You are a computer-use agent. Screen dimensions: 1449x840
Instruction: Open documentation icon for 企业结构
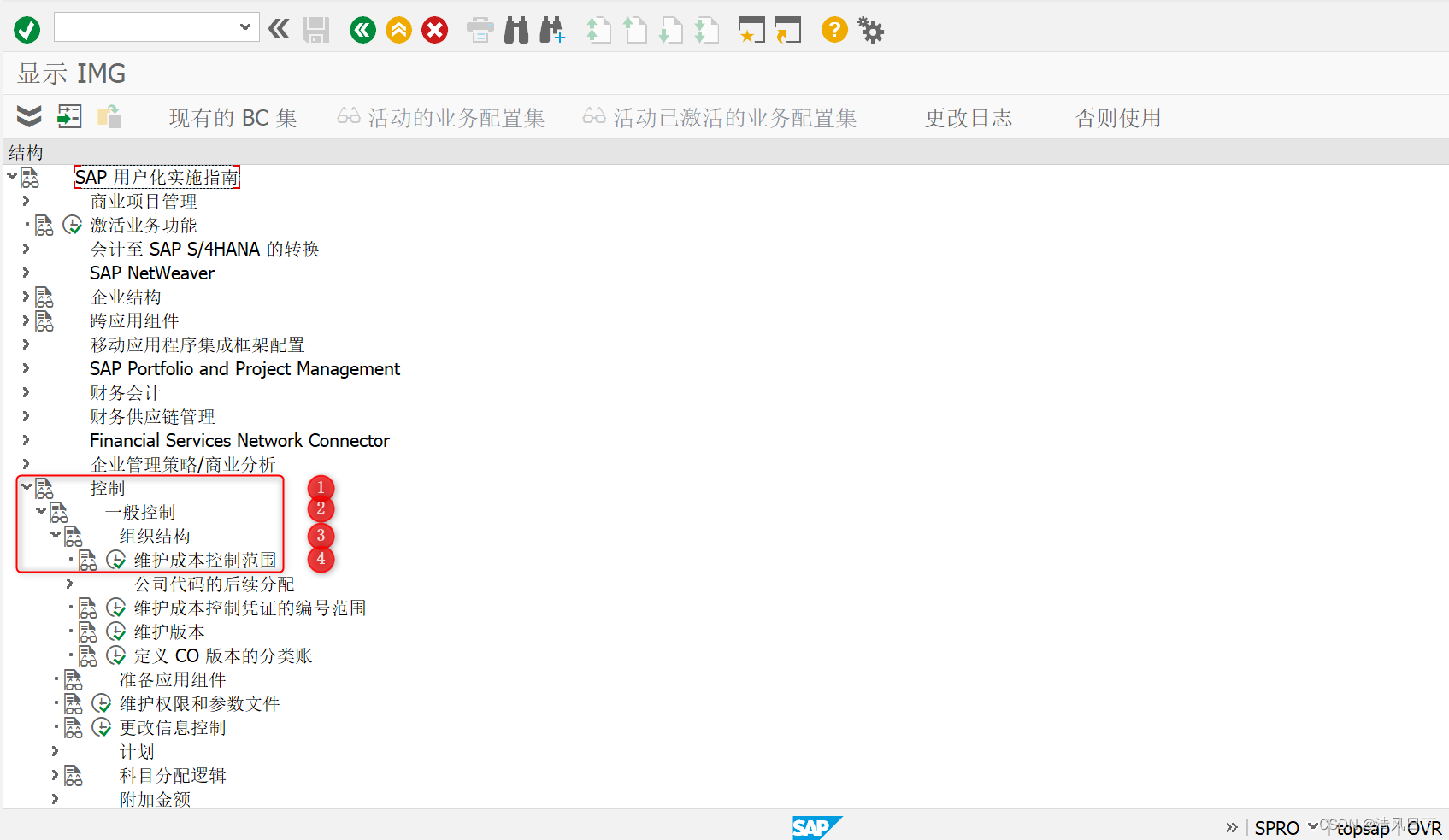pos(44,297)
